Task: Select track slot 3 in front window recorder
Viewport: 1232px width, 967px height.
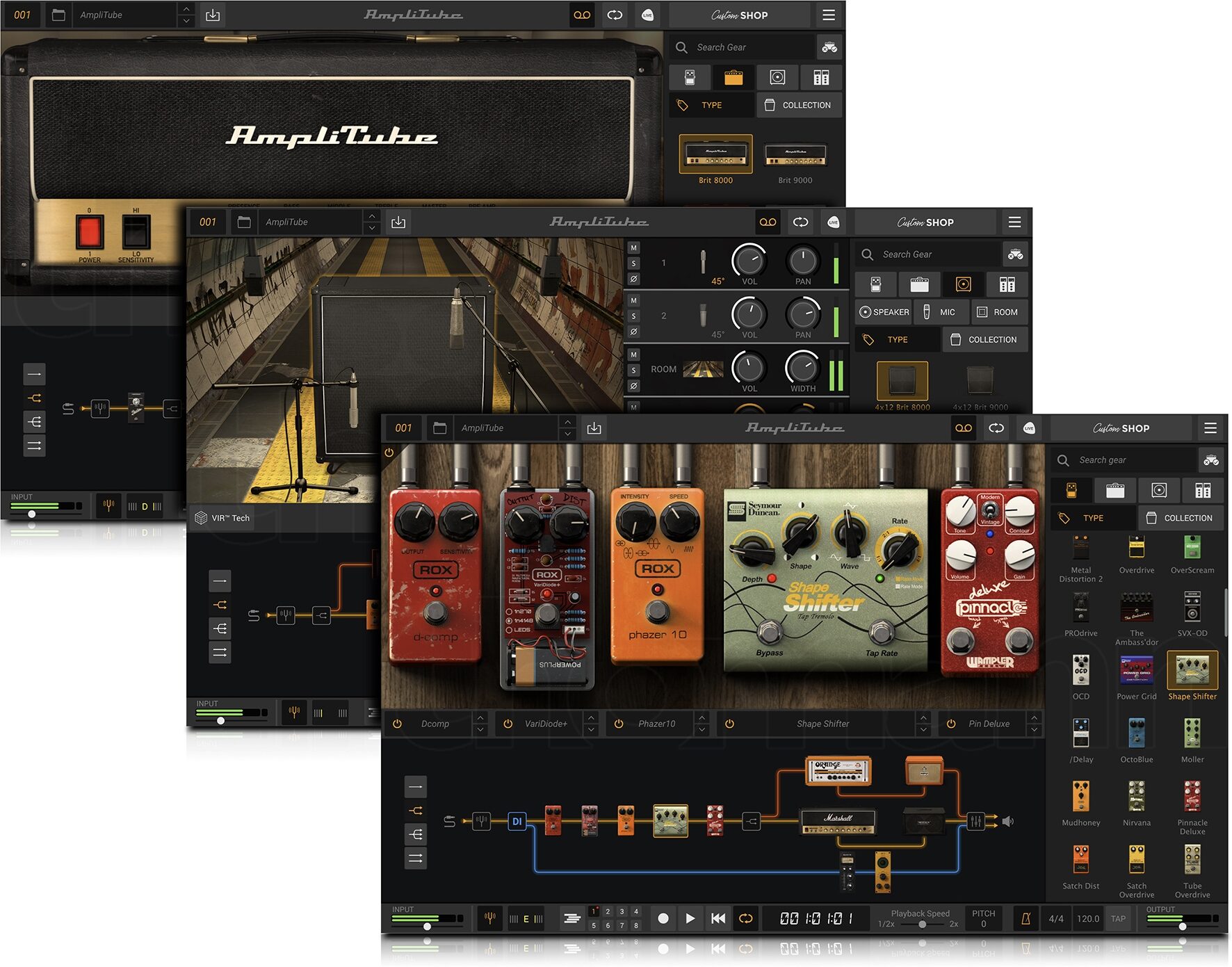Action: pyautogui.click(x=622, y=911)
